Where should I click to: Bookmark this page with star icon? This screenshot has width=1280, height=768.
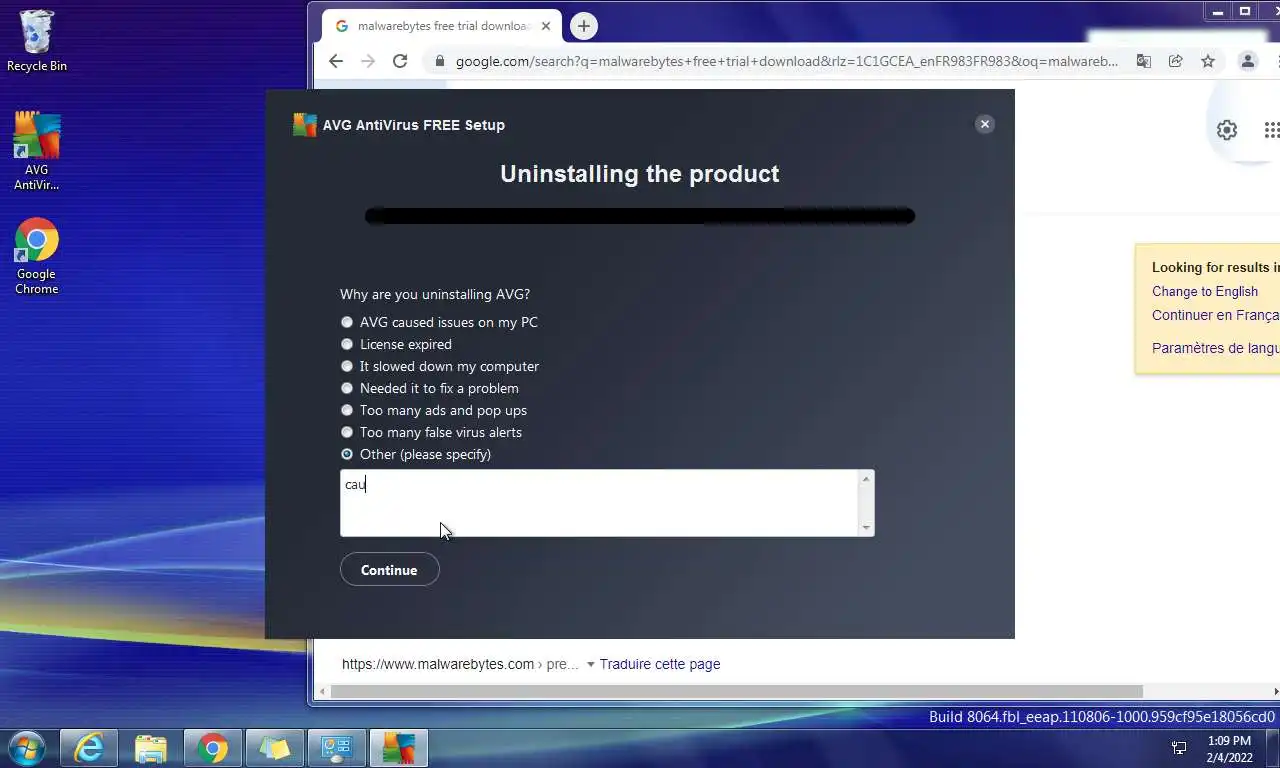coord(1208,61)
